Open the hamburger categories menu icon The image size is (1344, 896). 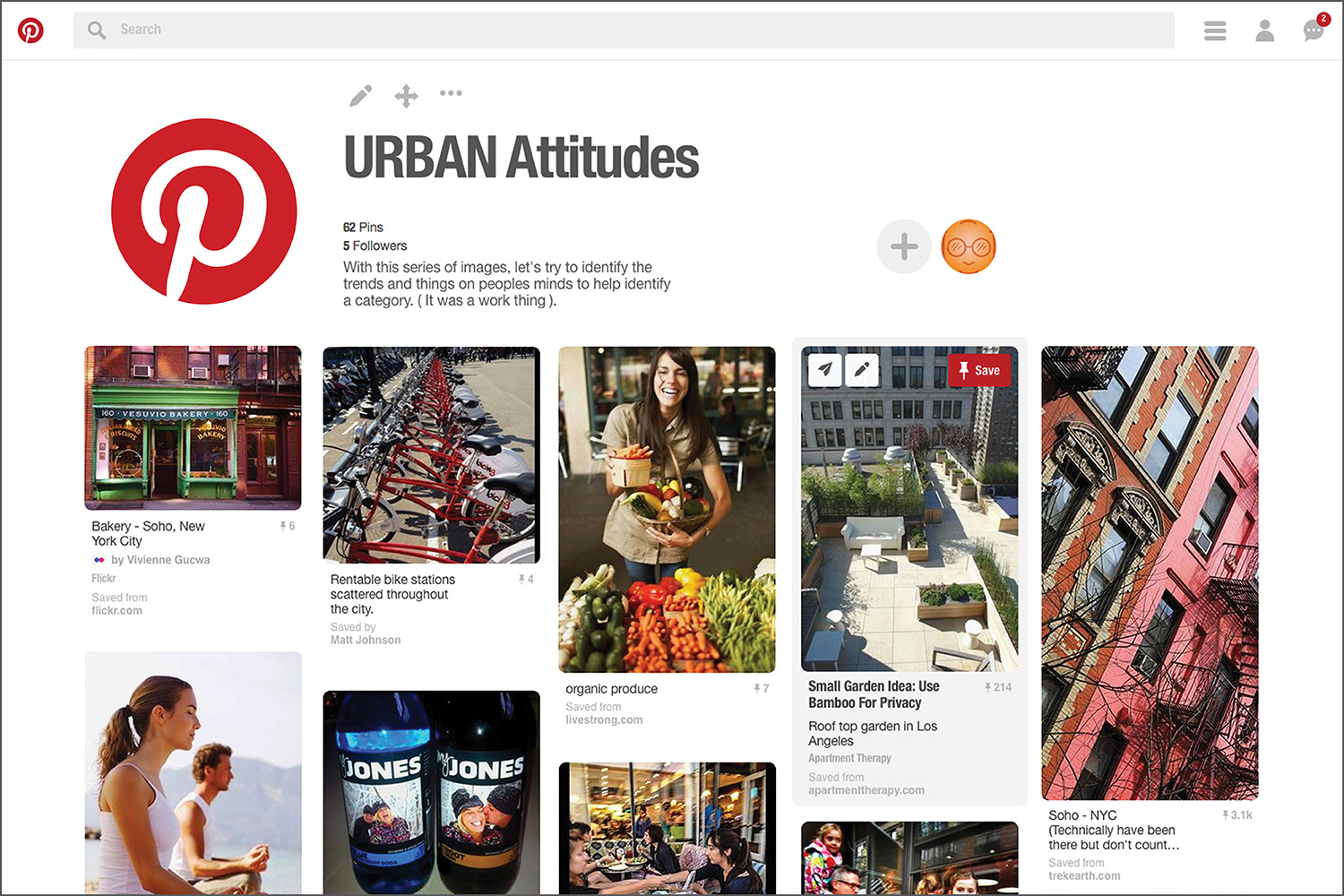1215,31
